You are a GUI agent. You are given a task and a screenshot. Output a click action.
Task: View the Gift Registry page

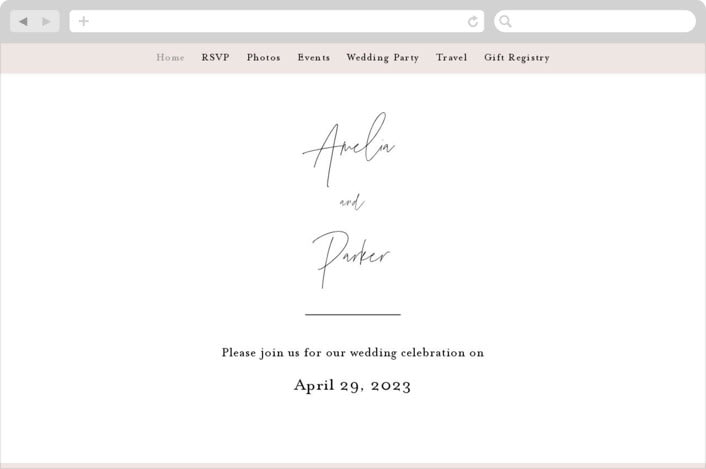click(x=517, y=58)
